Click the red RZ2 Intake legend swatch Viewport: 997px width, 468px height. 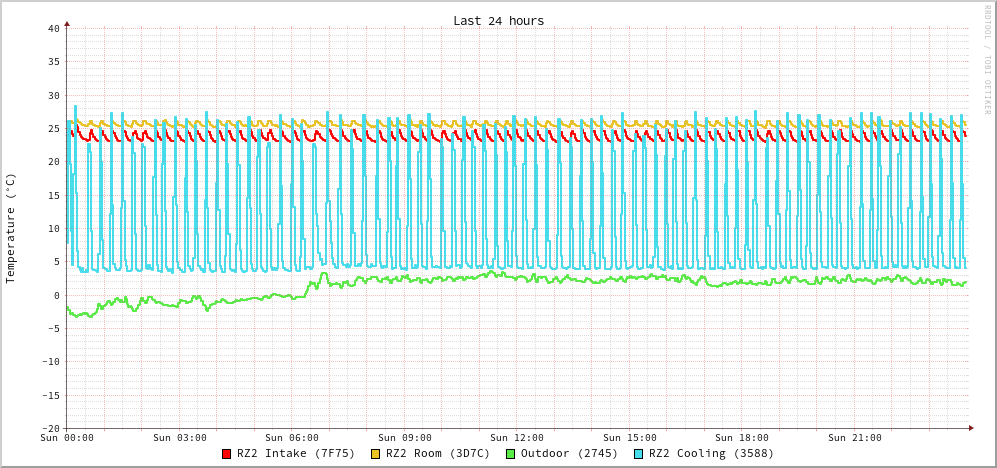(227, 454)
